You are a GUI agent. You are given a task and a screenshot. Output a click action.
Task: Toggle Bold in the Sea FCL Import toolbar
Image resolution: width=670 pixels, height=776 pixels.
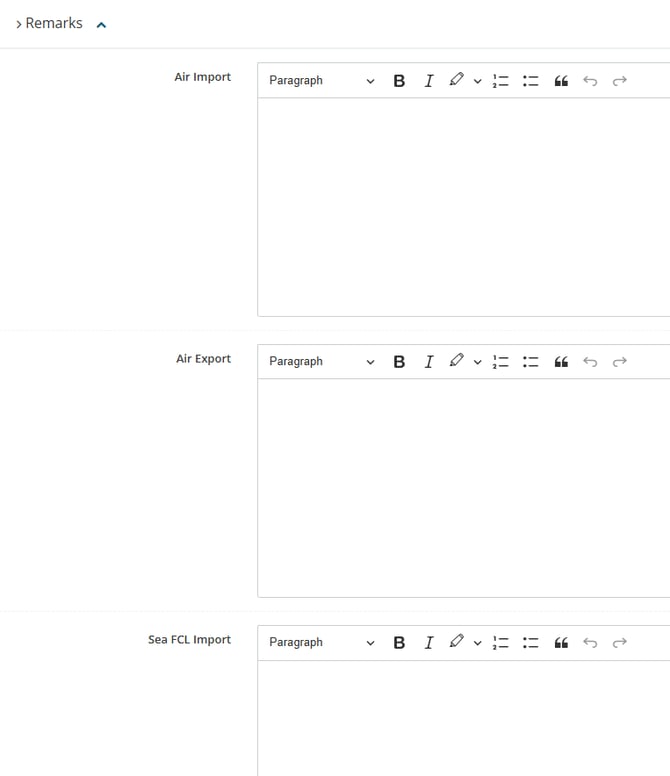click(399, 643)
